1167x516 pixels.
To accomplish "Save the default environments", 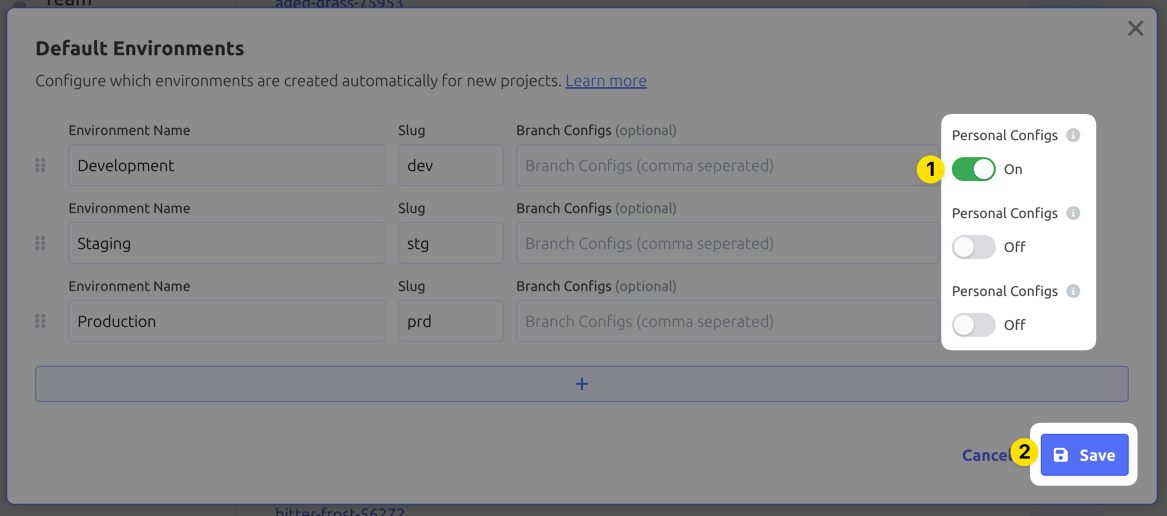I will point(1084,455).
